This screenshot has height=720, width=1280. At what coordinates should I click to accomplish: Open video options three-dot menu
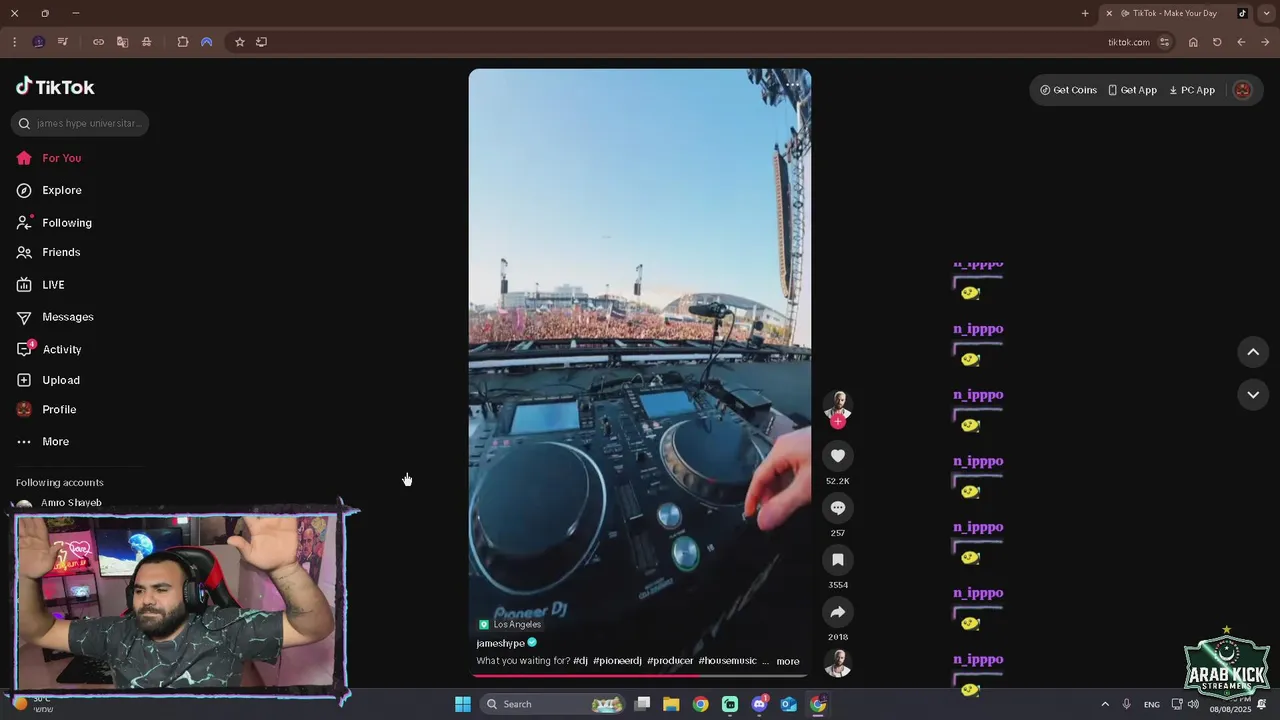point(793,85)
